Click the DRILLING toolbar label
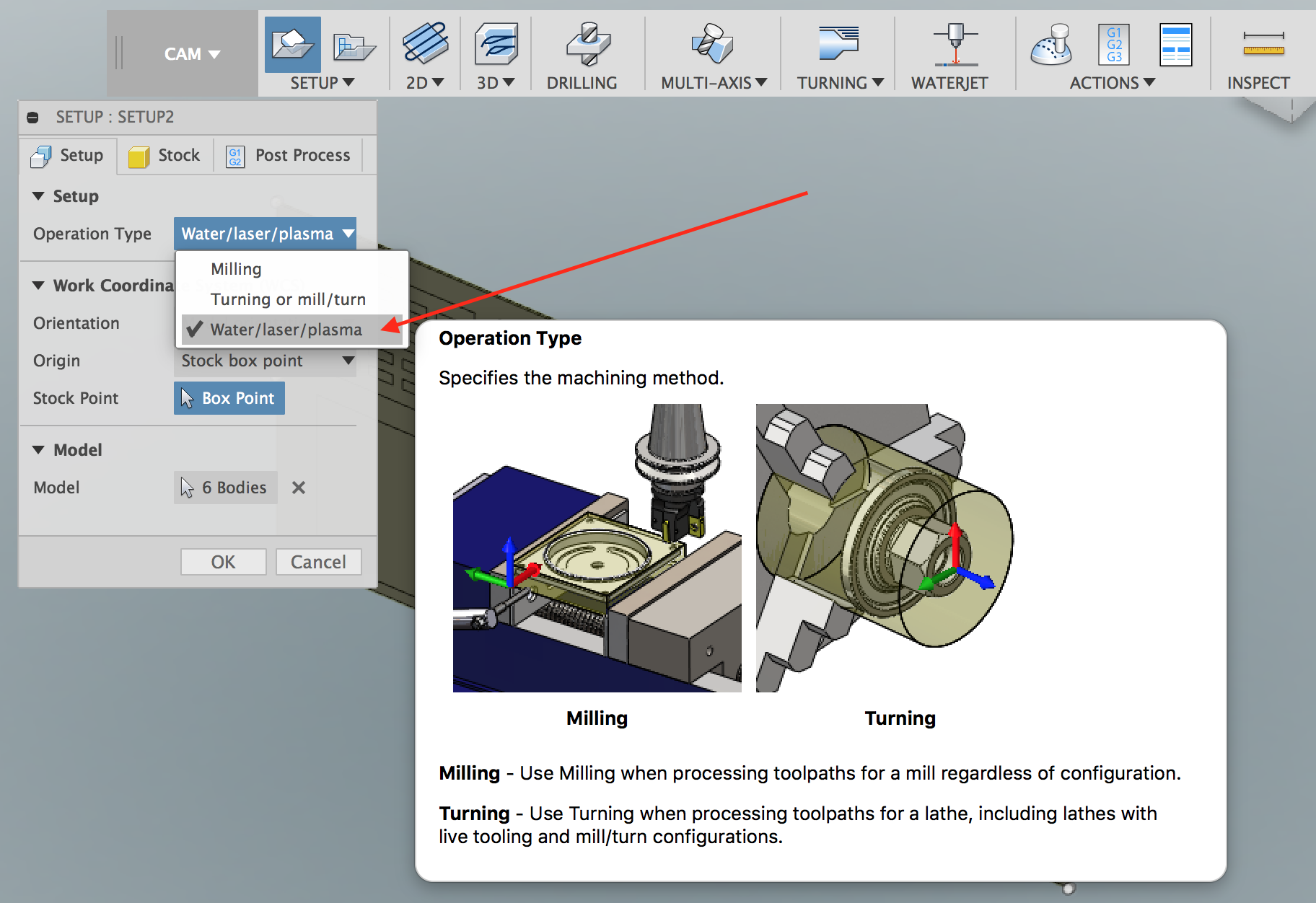This screenshot has width=1316, height=903. tap(582, 83)
